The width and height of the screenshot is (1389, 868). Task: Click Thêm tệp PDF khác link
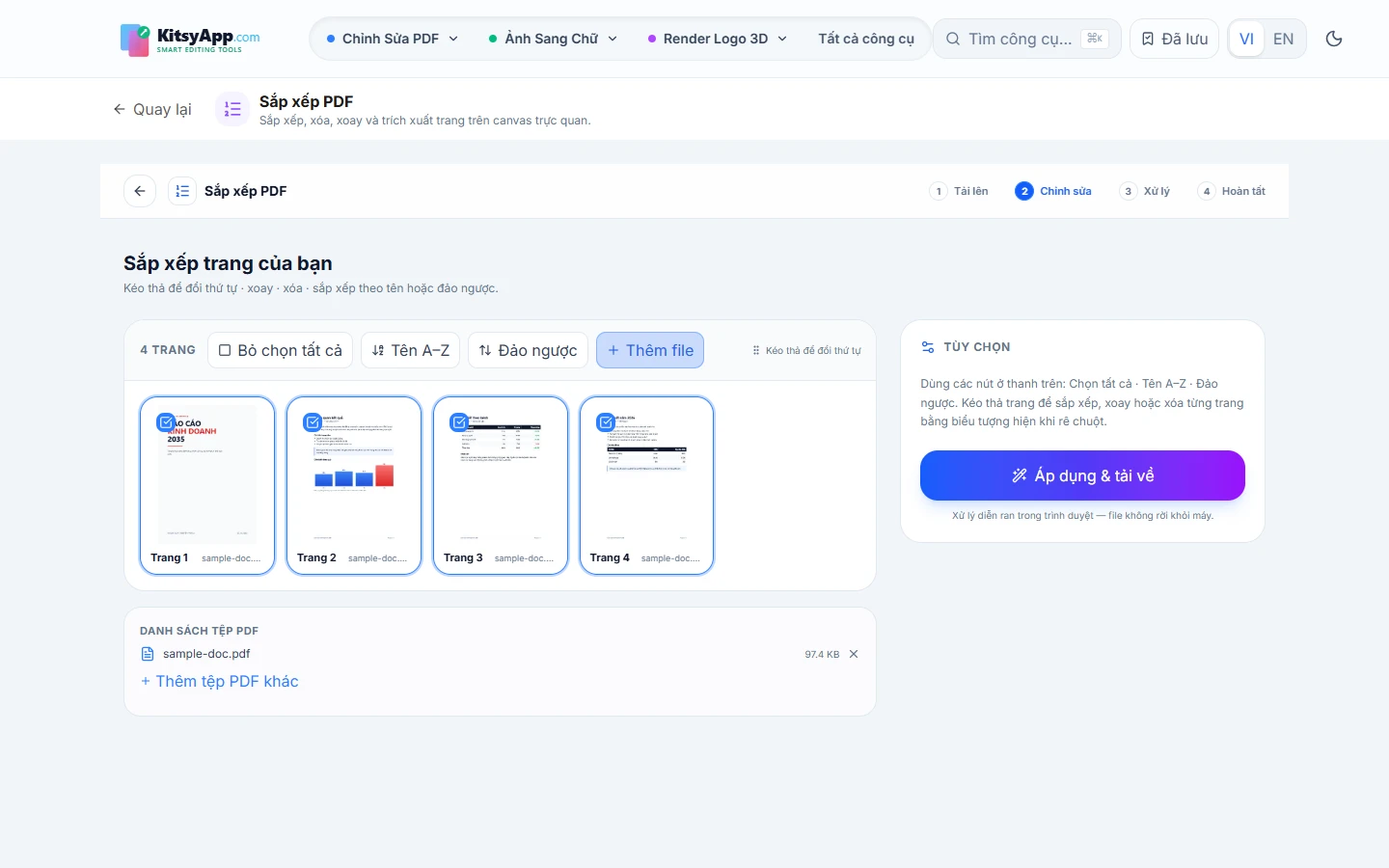220,681
